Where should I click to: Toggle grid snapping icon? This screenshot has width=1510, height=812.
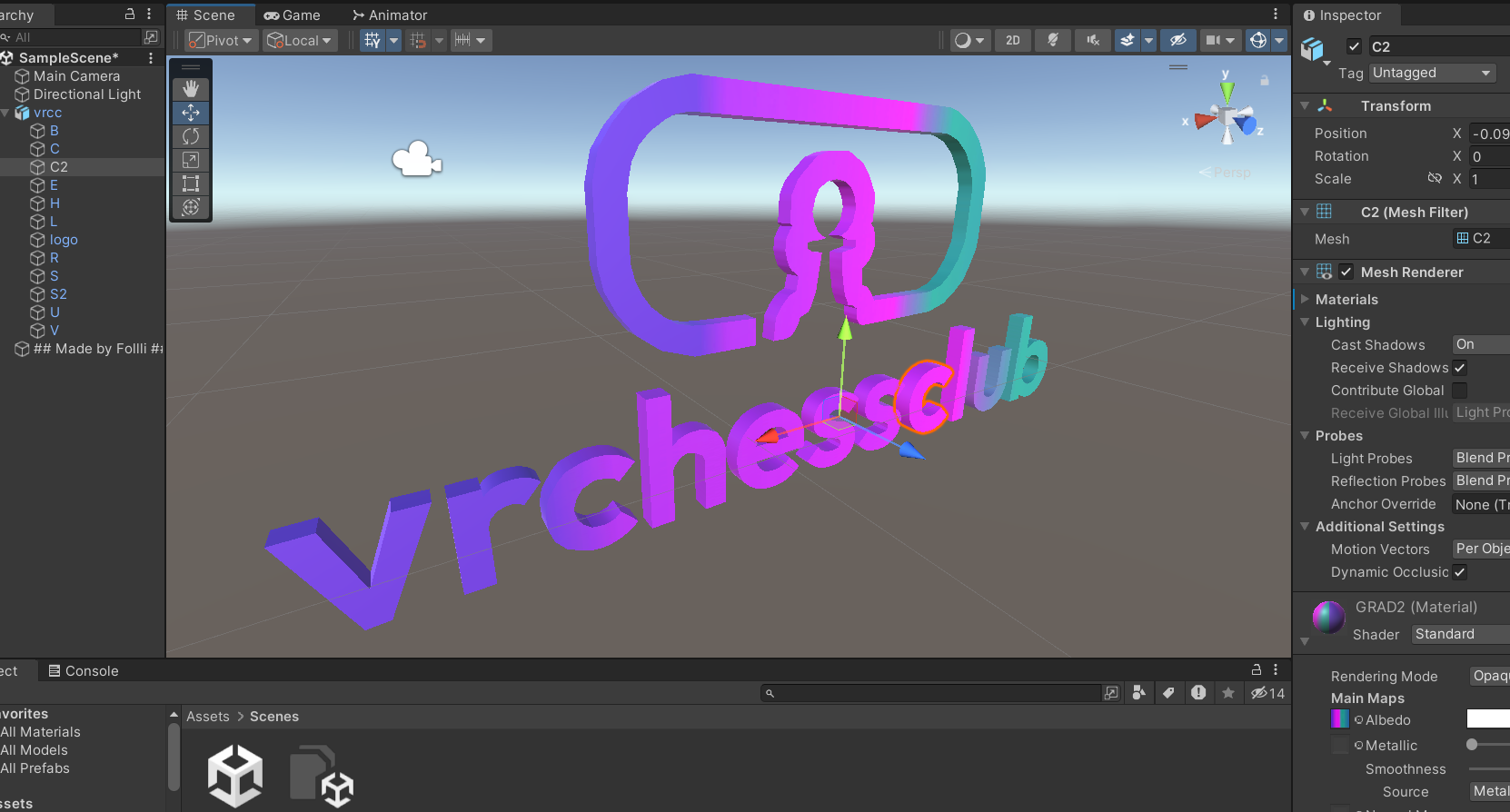[418, 40]
